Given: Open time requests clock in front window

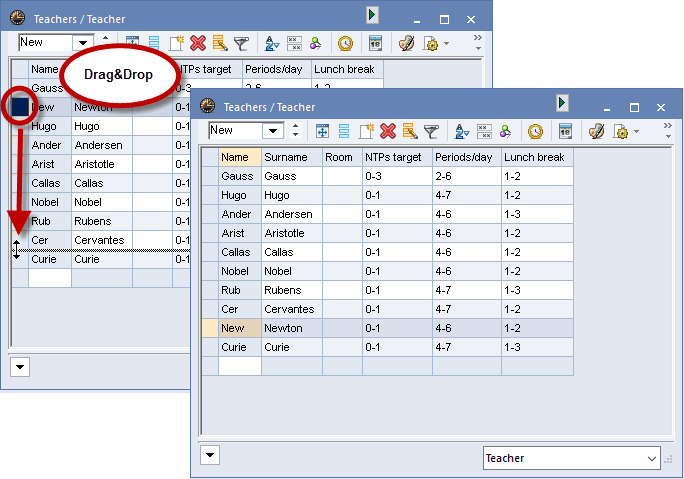Looking at the screenshot, I should (535, 131).
